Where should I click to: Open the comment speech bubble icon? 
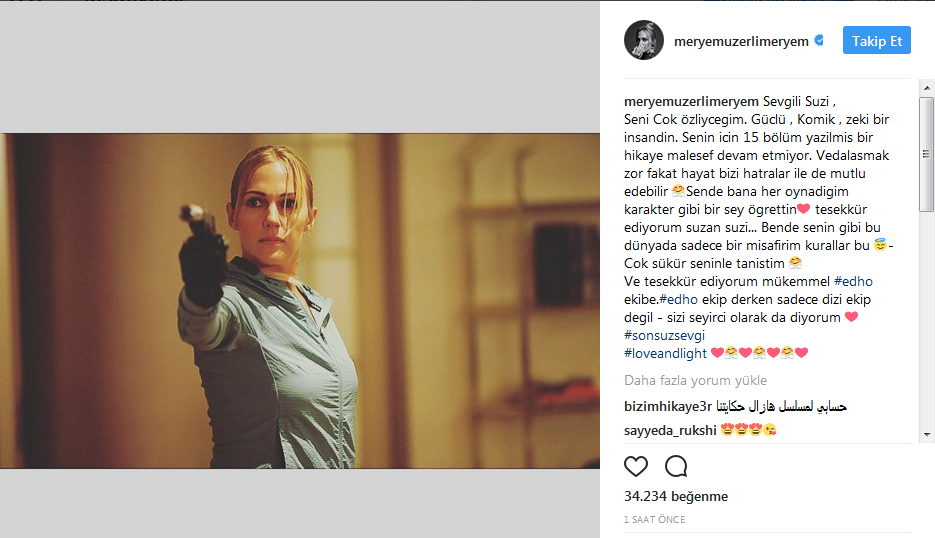tap(676, 466)
